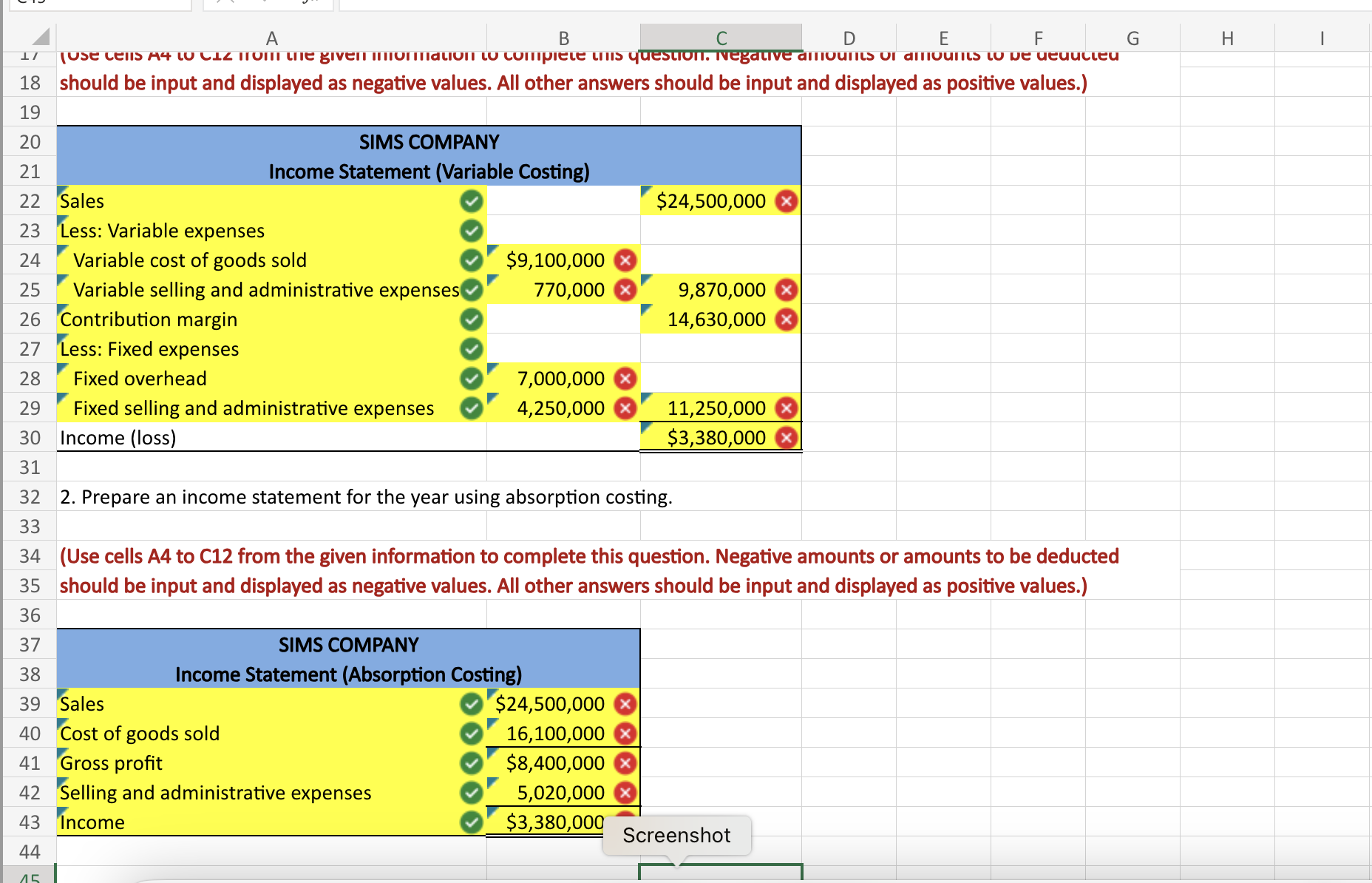Click the red X next to 11,250,000 total fixed expenses
This screenshot has height=883, width=1372.
pyautogui.click(x=787, y=407)
